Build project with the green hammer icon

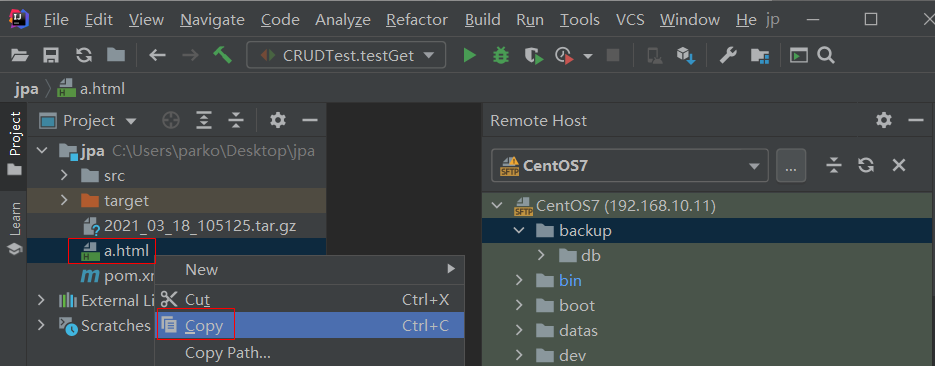[x=222, y=55]
